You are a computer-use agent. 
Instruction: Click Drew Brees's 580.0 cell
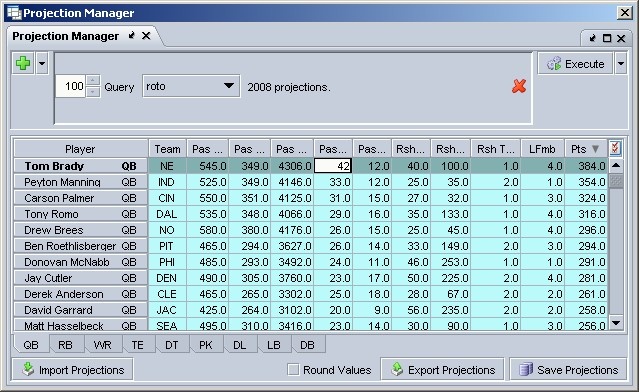click(208, 230)
